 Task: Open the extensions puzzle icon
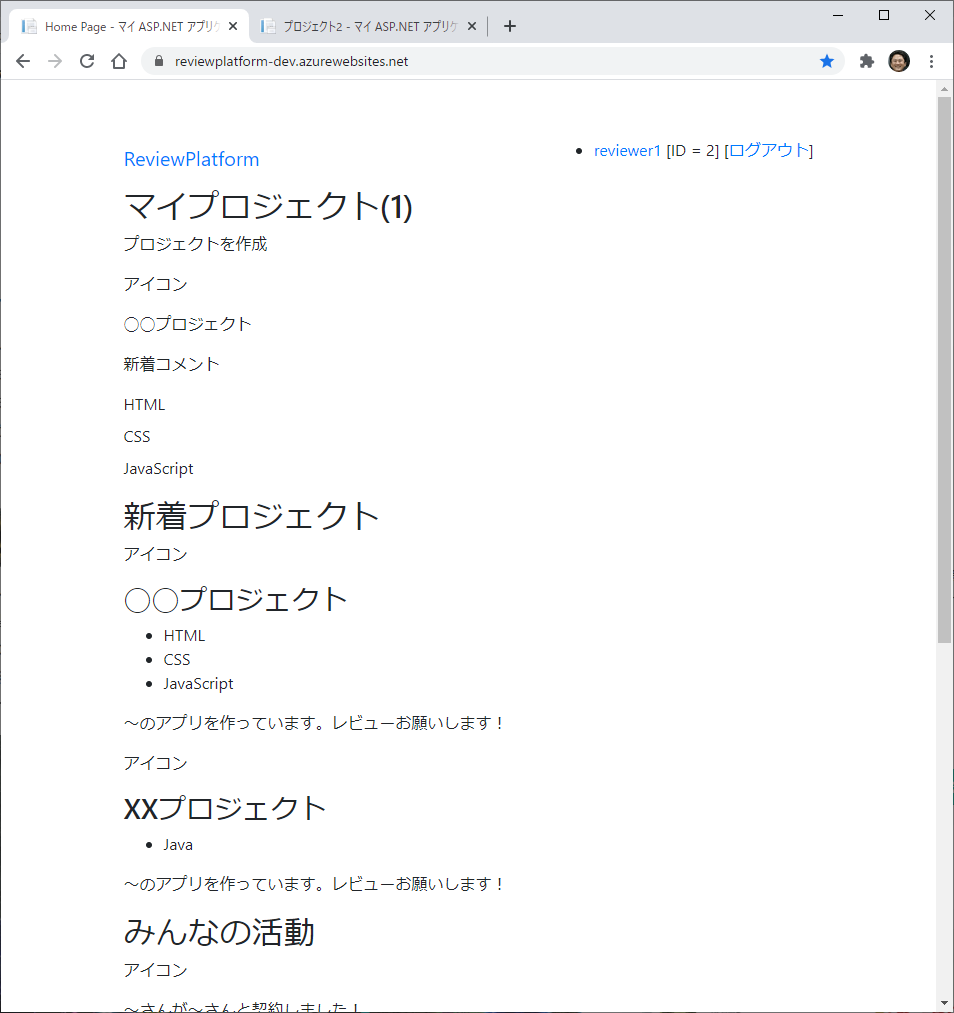pos(867,61)
